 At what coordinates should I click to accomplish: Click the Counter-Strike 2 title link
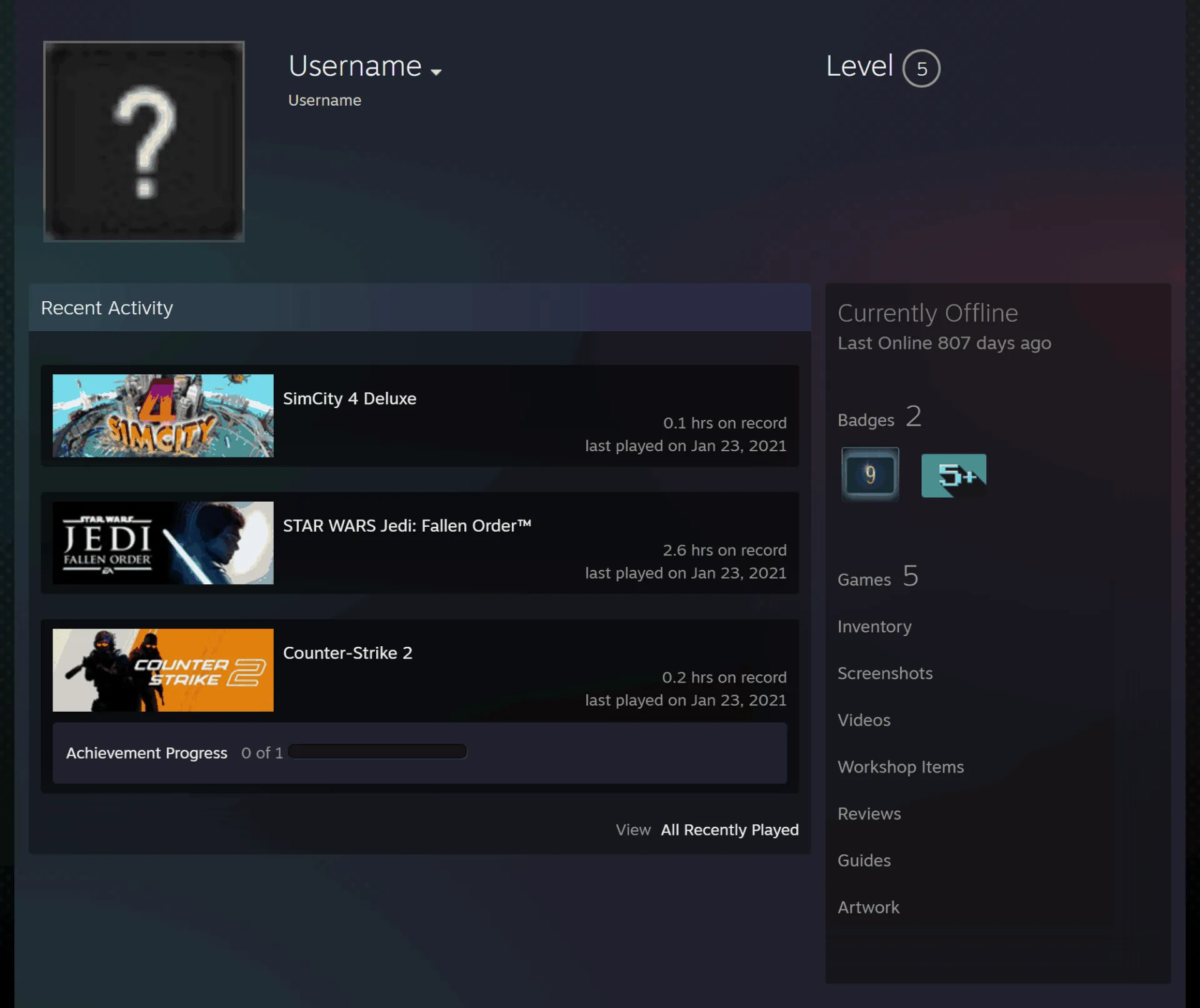pos(347,653)
